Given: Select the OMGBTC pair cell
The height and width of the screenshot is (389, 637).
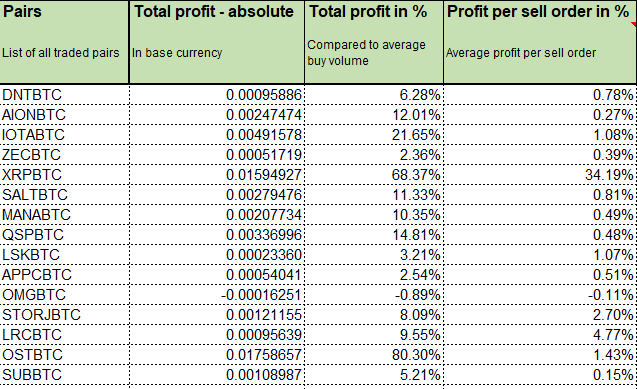Looking at the screenshot, I should pyautogui.click(x=65, y=294).
